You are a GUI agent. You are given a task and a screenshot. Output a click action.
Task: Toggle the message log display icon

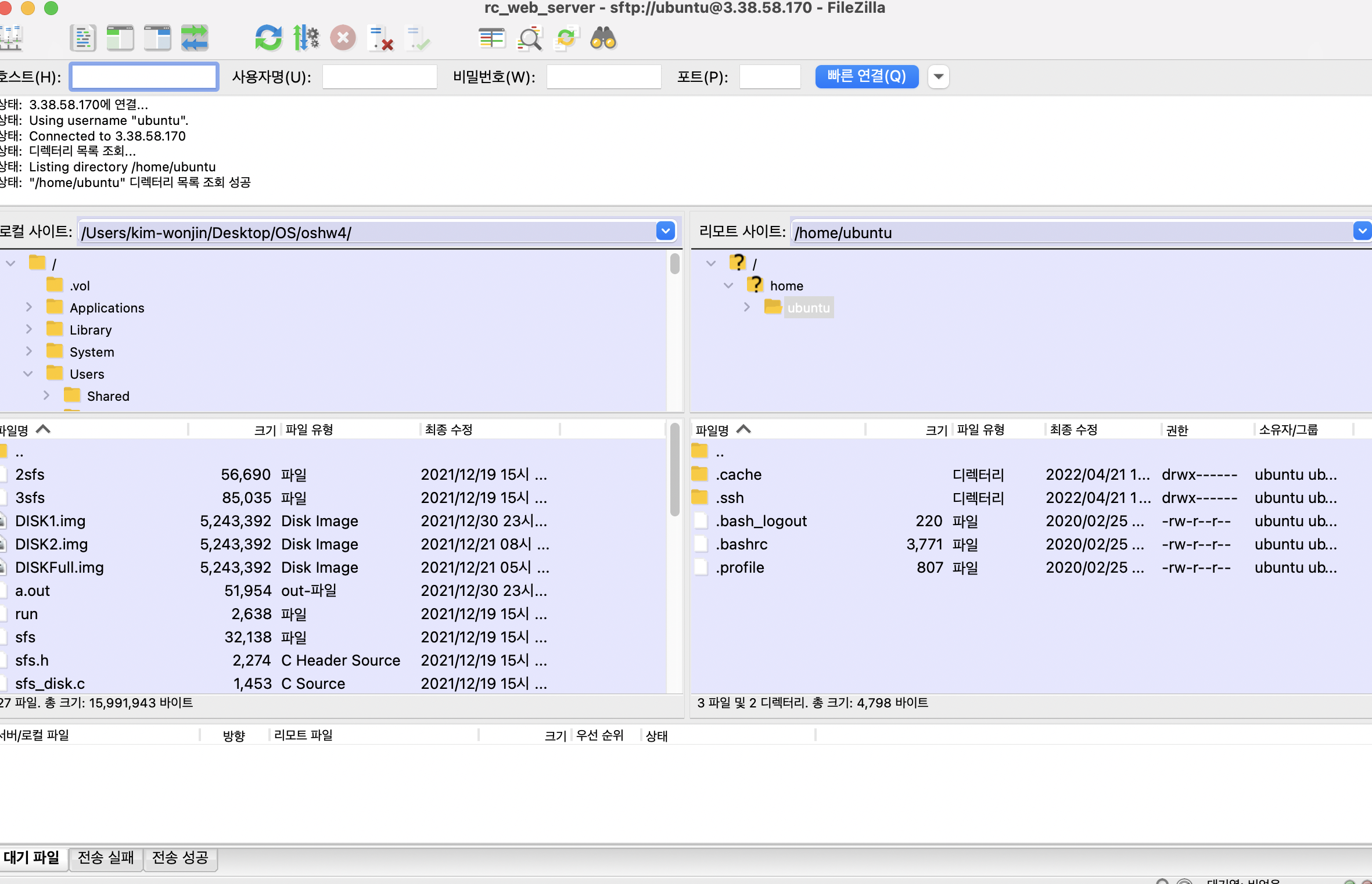[83, 38]
